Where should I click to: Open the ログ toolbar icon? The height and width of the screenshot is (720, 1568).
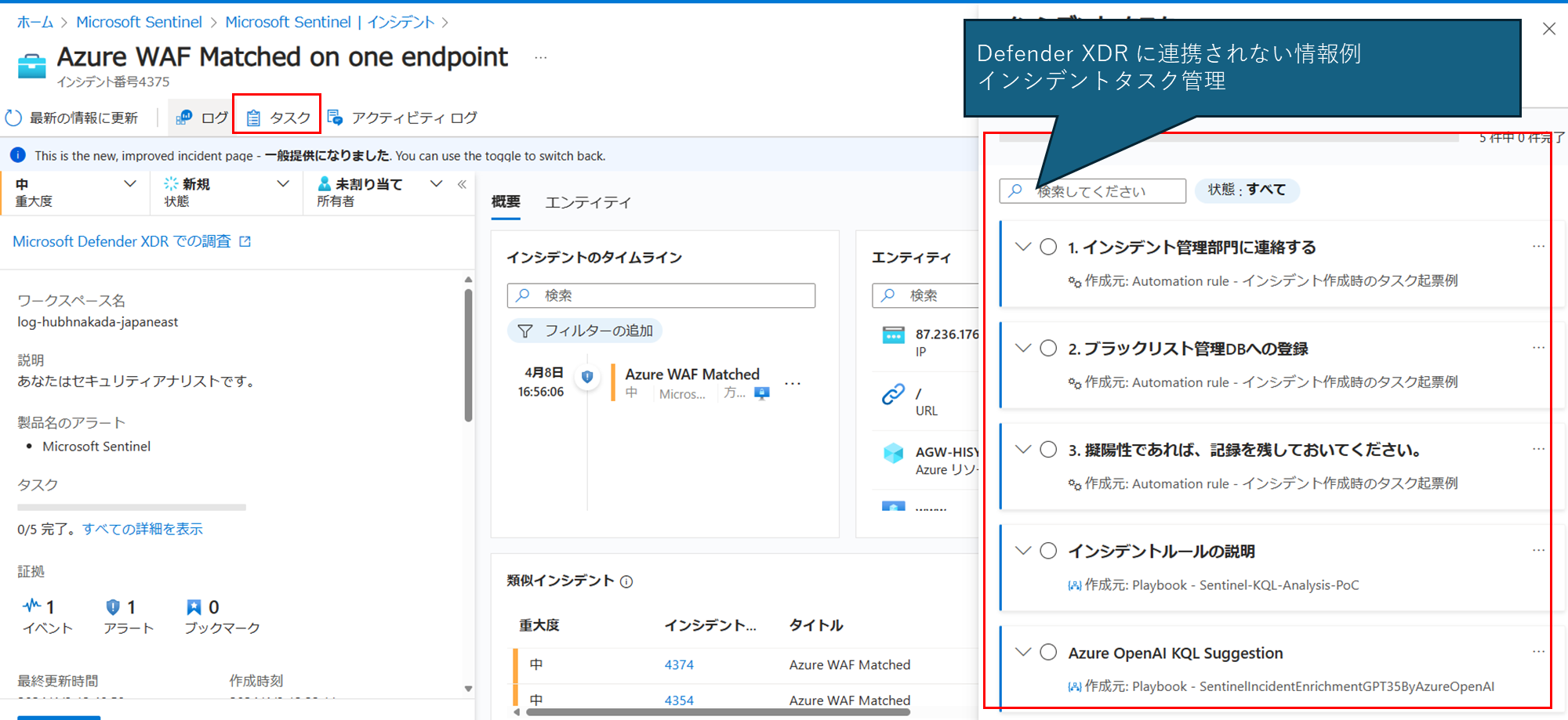[x=184, y=118]
